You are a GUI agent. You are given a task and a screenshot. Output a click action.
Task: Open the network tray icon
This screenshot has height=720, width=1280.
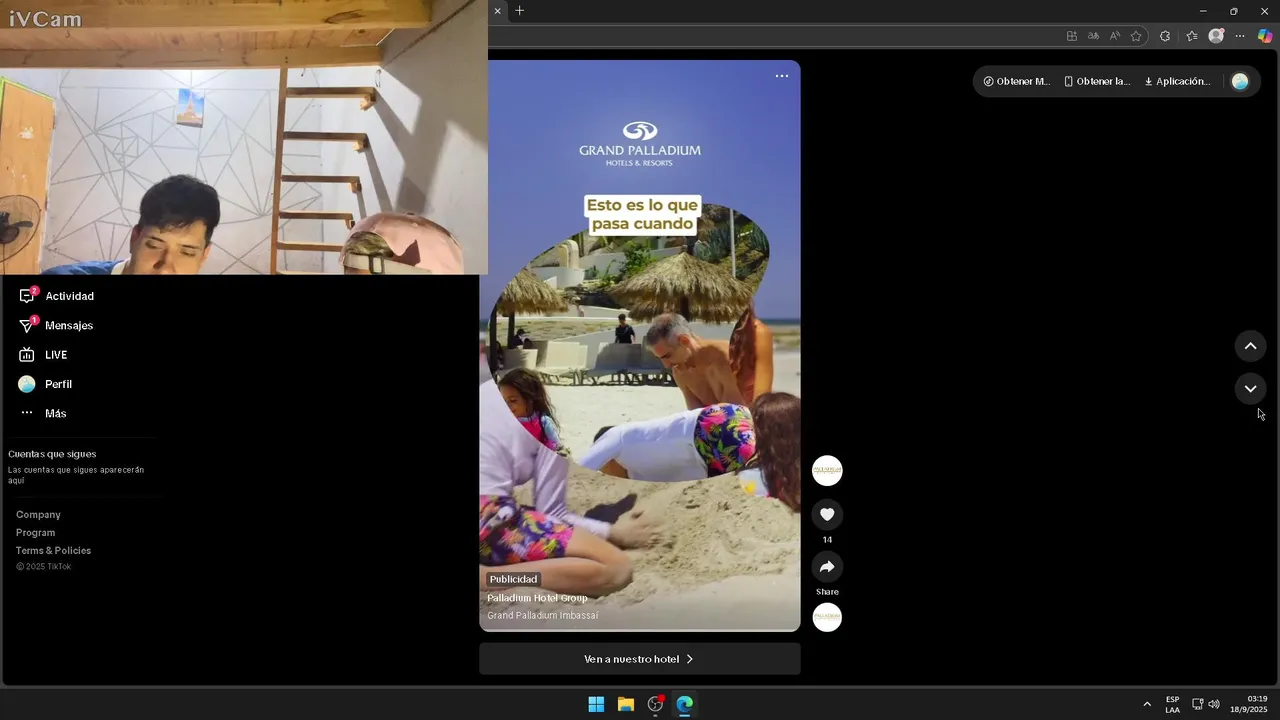pos(1197,704)
